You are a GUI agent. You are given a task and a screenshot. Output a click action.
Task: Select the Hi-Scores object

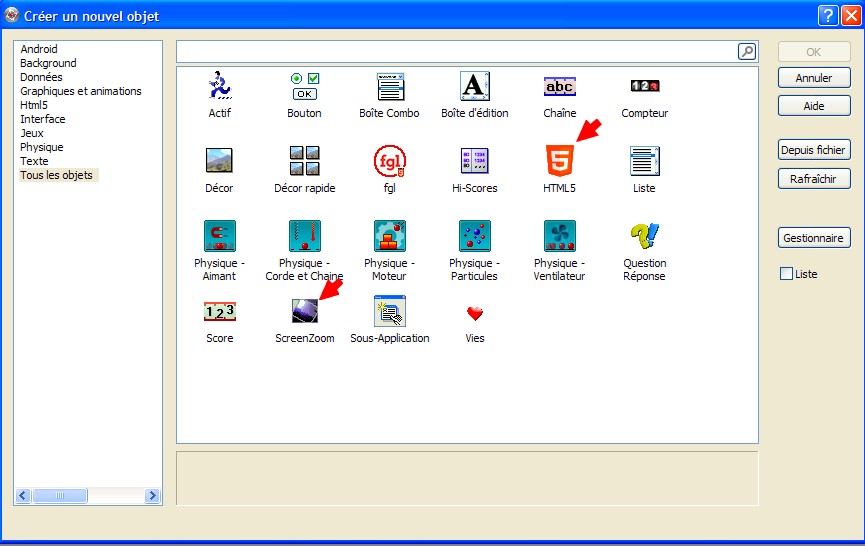point(474,160)
